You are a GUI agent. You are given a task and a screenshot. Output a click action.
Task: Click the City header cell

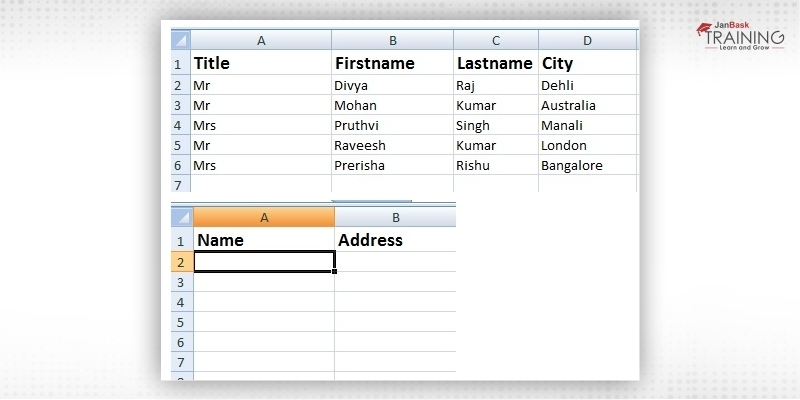coord(588,63)
